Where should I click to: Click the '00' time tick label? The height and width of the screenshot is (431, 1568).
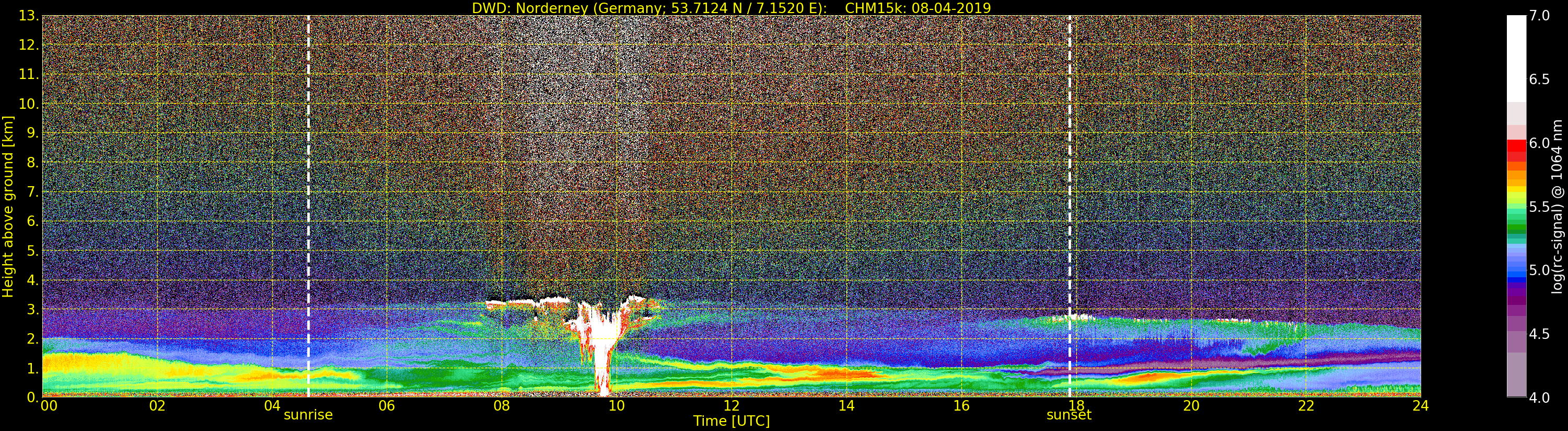point(49,406)
